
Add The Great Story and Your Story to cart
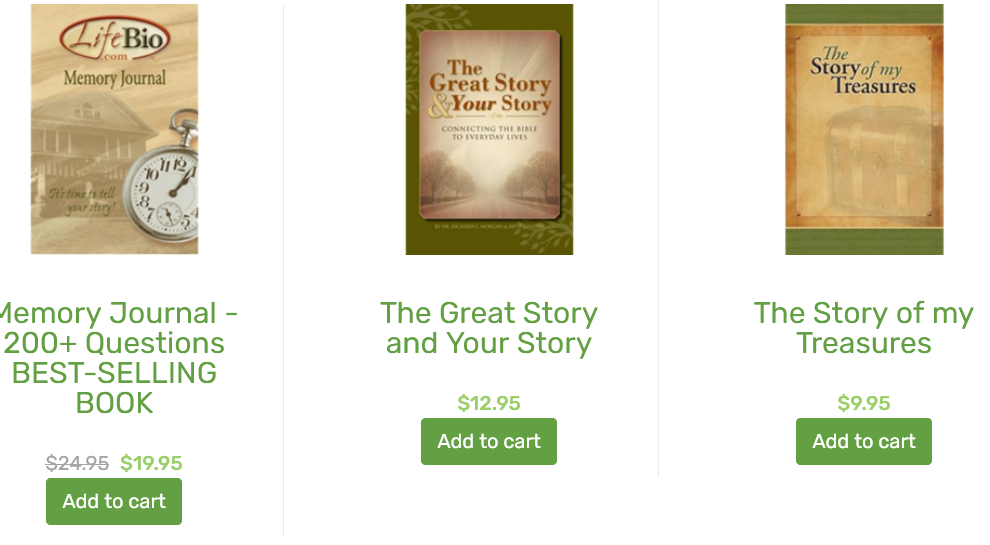click(489, 441)
